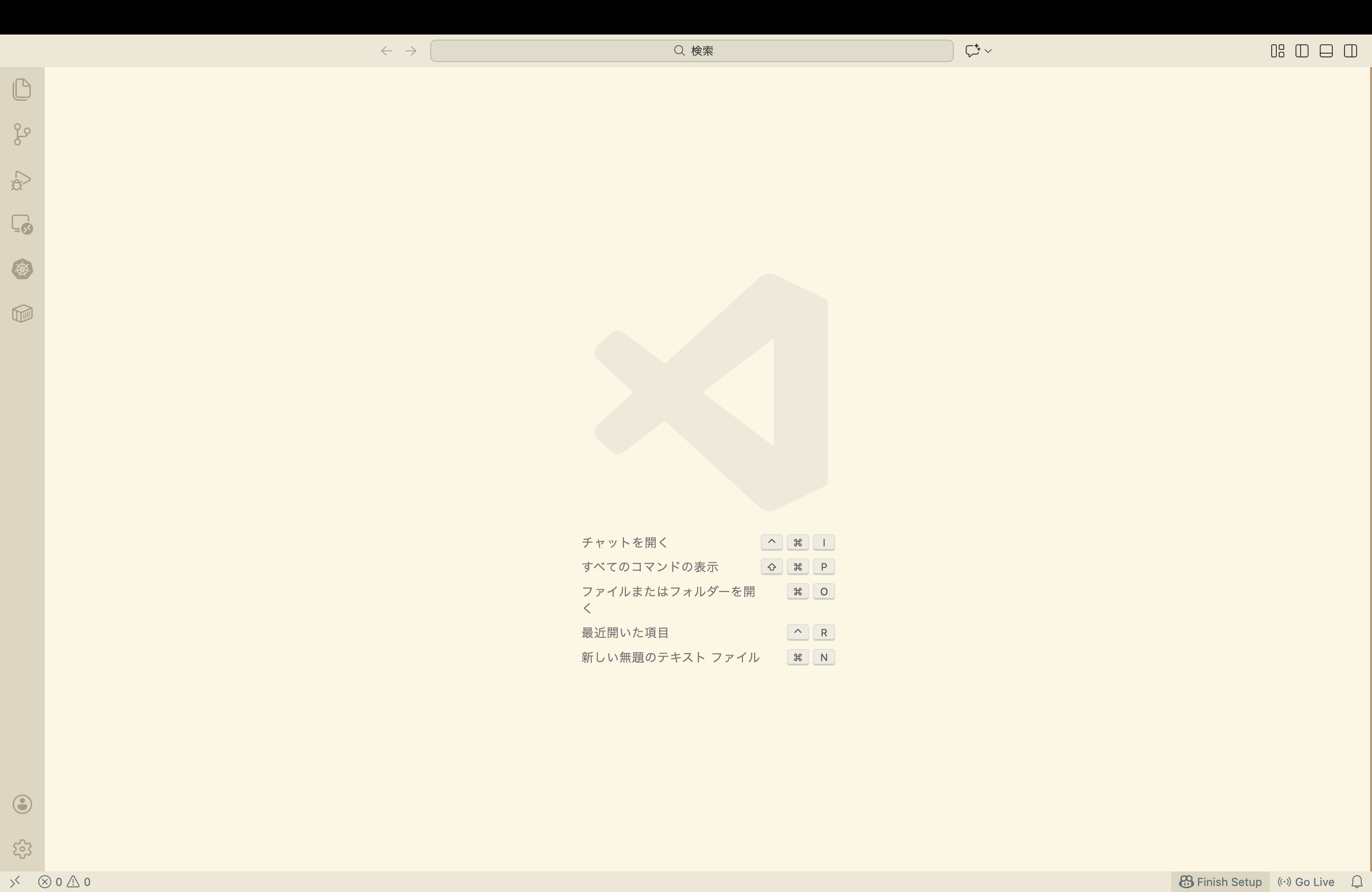Open the Accounts menu in the activity bar

pyautogui.click(x=22, y=804)
